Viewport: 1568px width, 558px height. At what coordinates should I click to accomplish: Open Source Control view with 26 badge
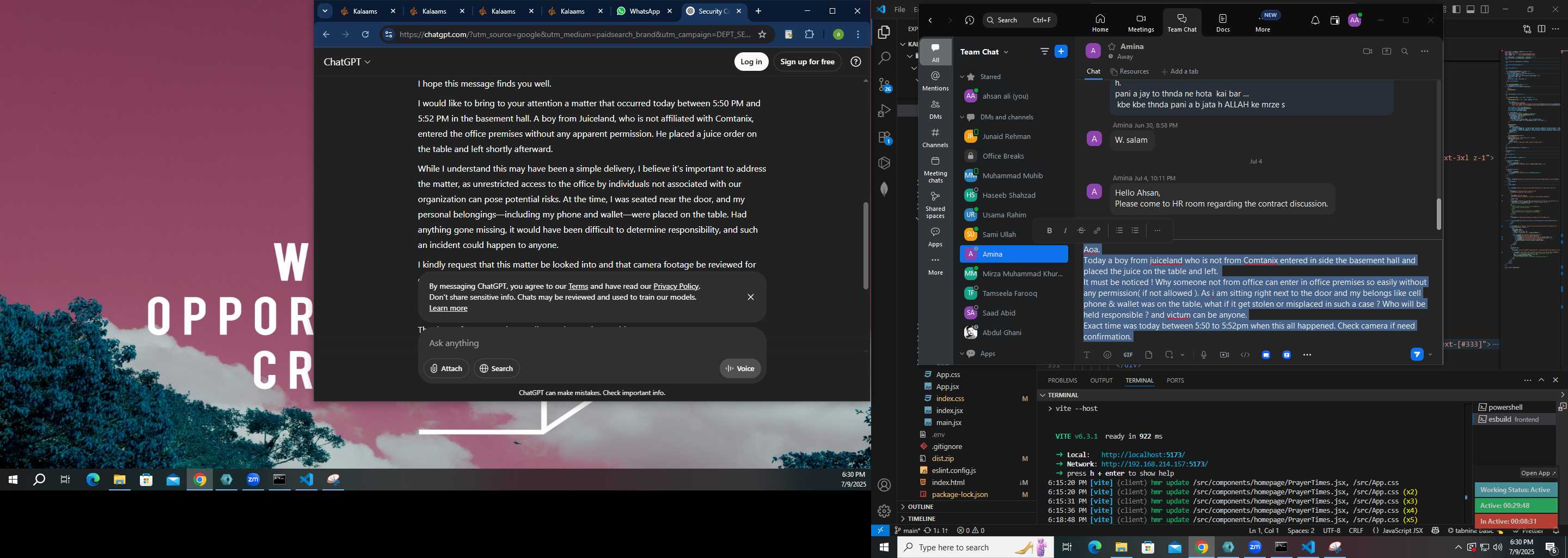[884, 84]
